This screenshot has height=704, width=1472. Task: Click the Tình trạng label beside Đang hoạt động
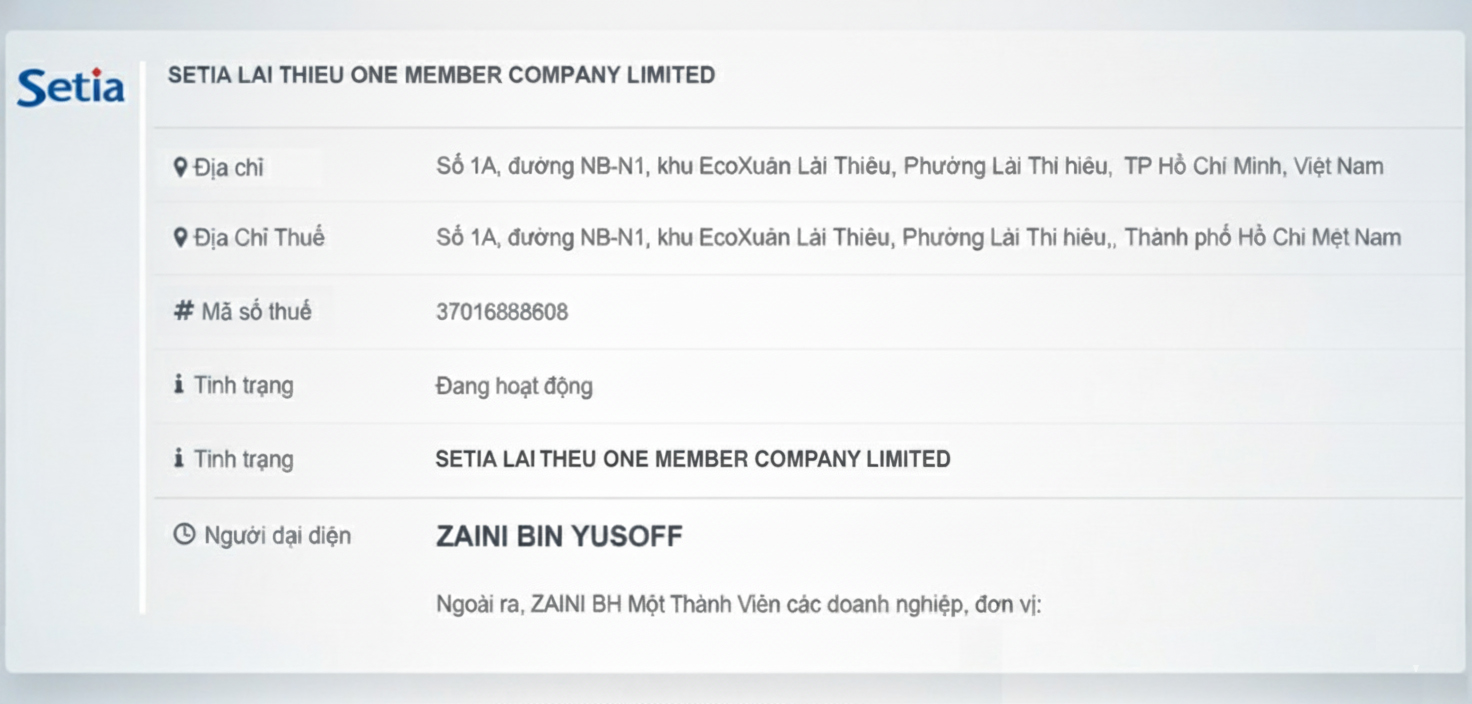(243, 385)
